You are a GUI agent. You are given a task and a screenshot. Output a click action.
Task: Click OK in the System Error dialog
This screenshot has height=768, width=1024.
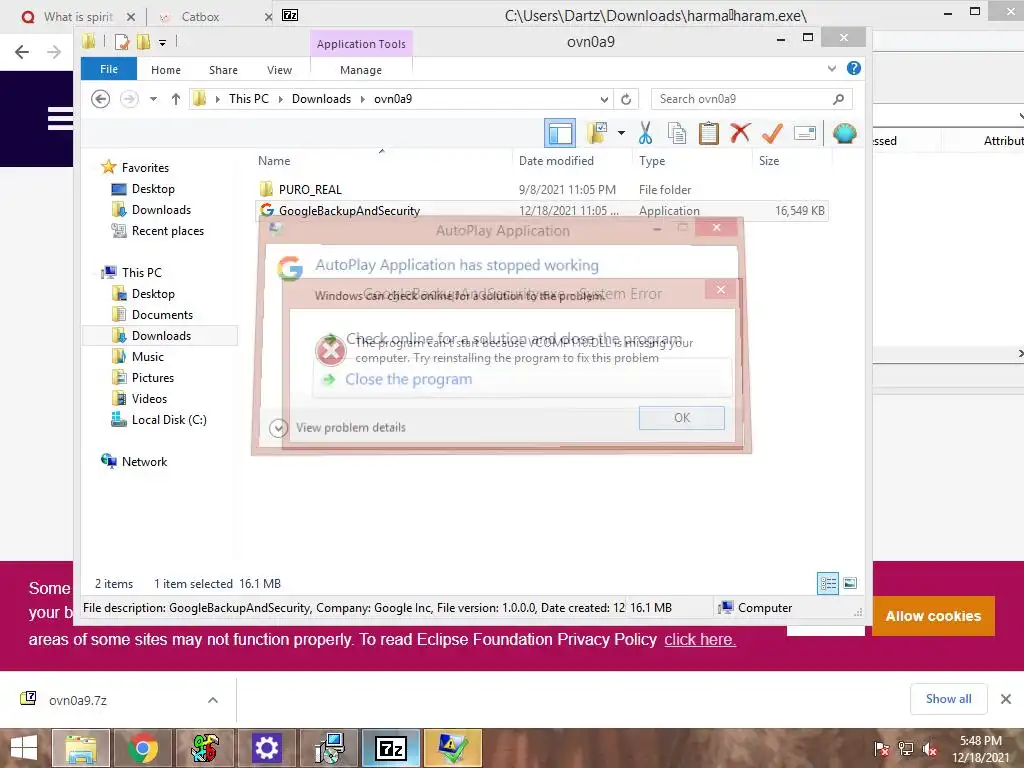tap(682, 418)
